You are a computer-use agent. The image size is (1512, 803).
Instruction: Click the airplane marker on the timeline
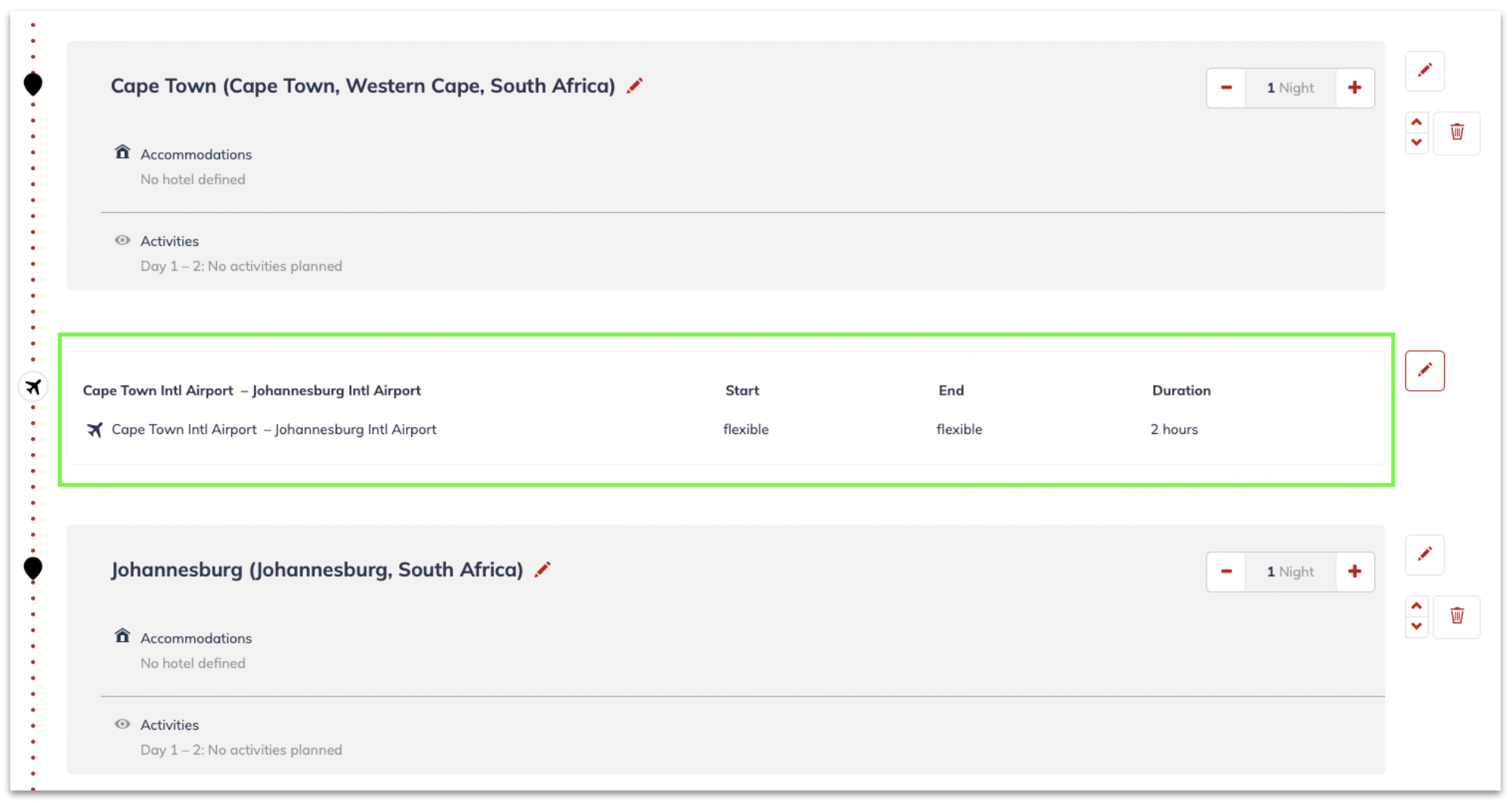pos(33,387)
